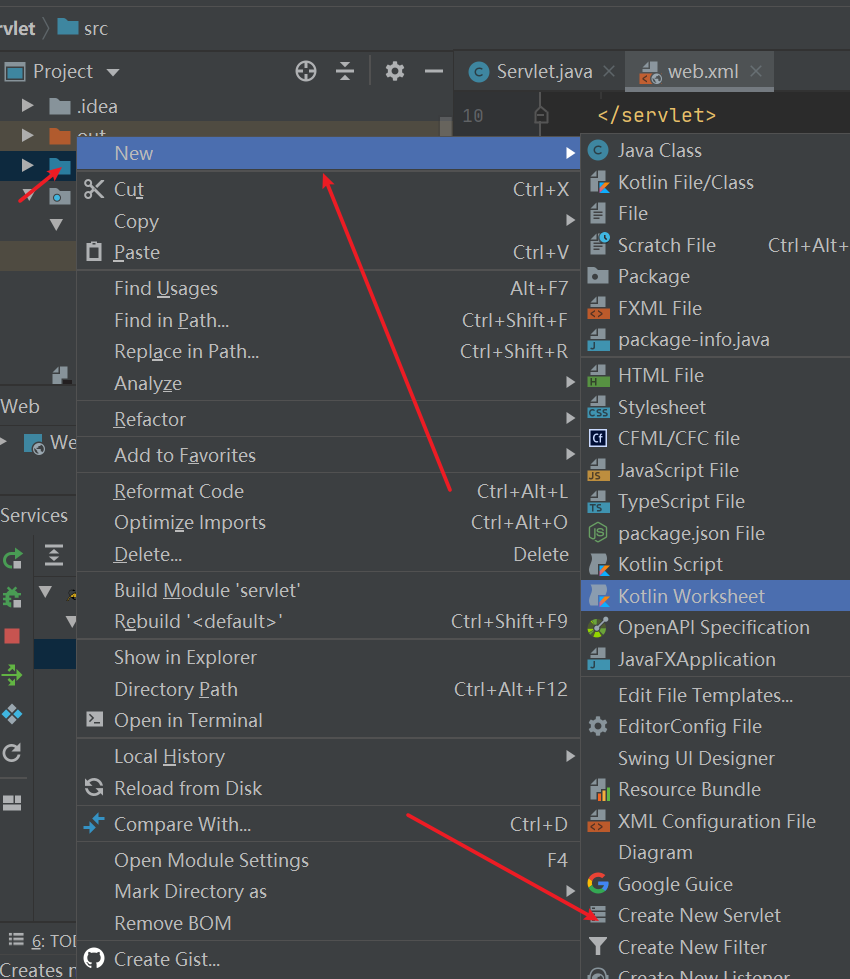This screenshot has width=850, height=979.
Task: Click the src breadcrumb
Action: 82,28
